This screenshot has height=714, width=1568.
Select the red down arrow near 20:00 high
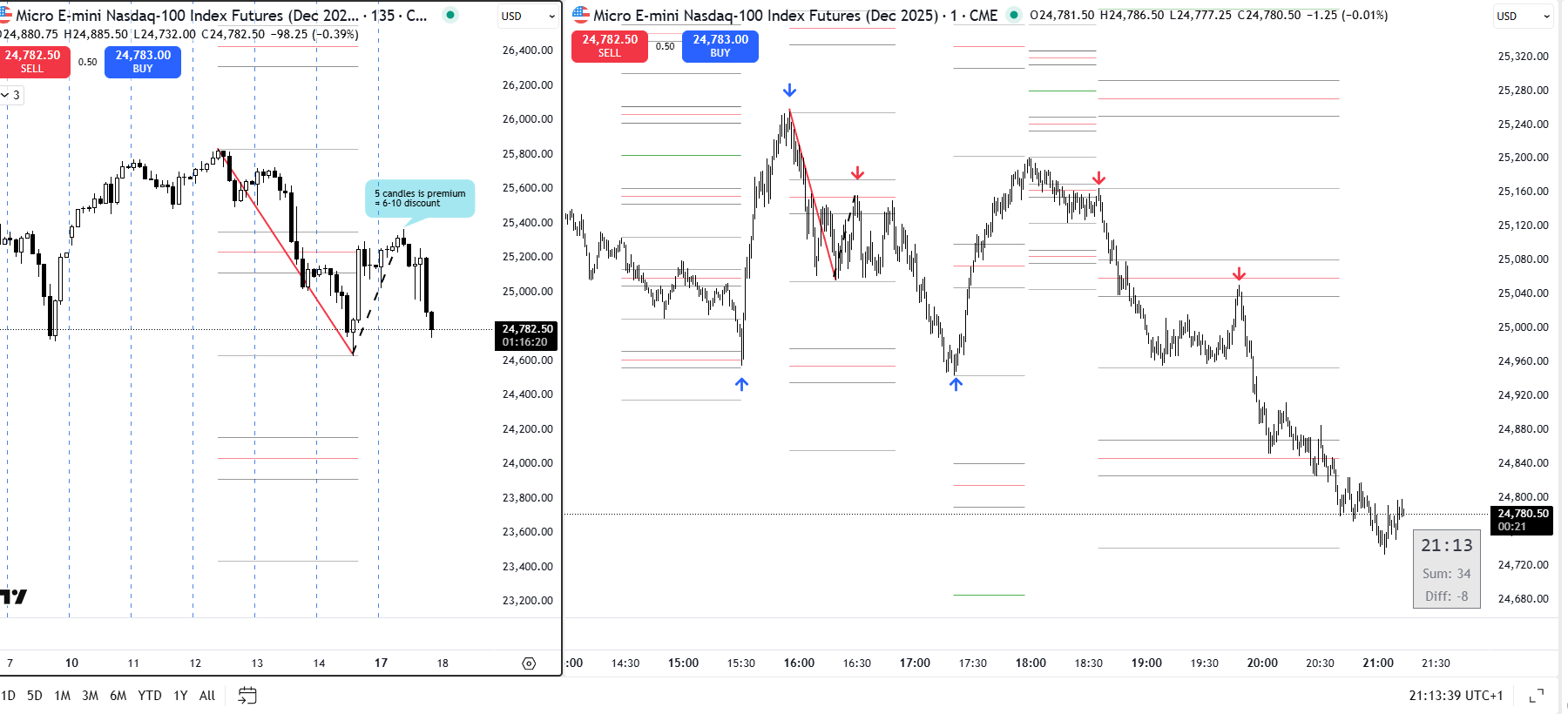pos(1239,274)
